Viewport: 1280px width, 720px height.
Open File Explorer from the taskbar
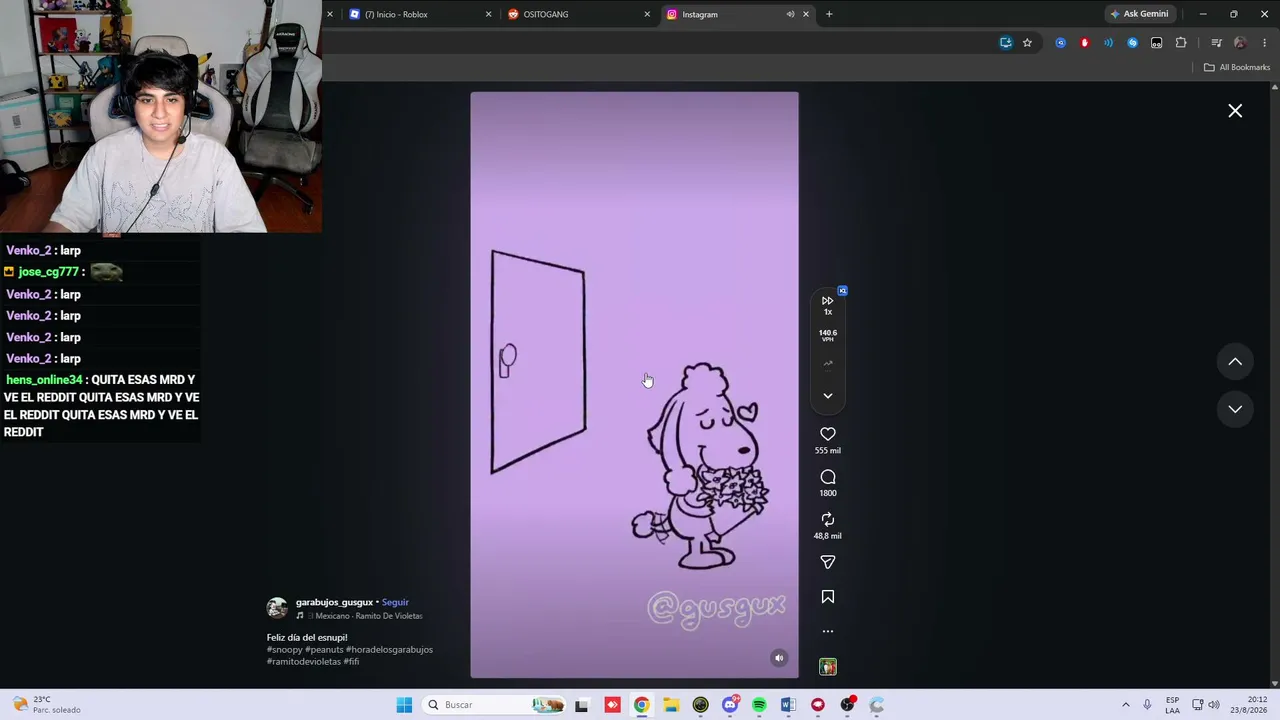click(671, 705)
